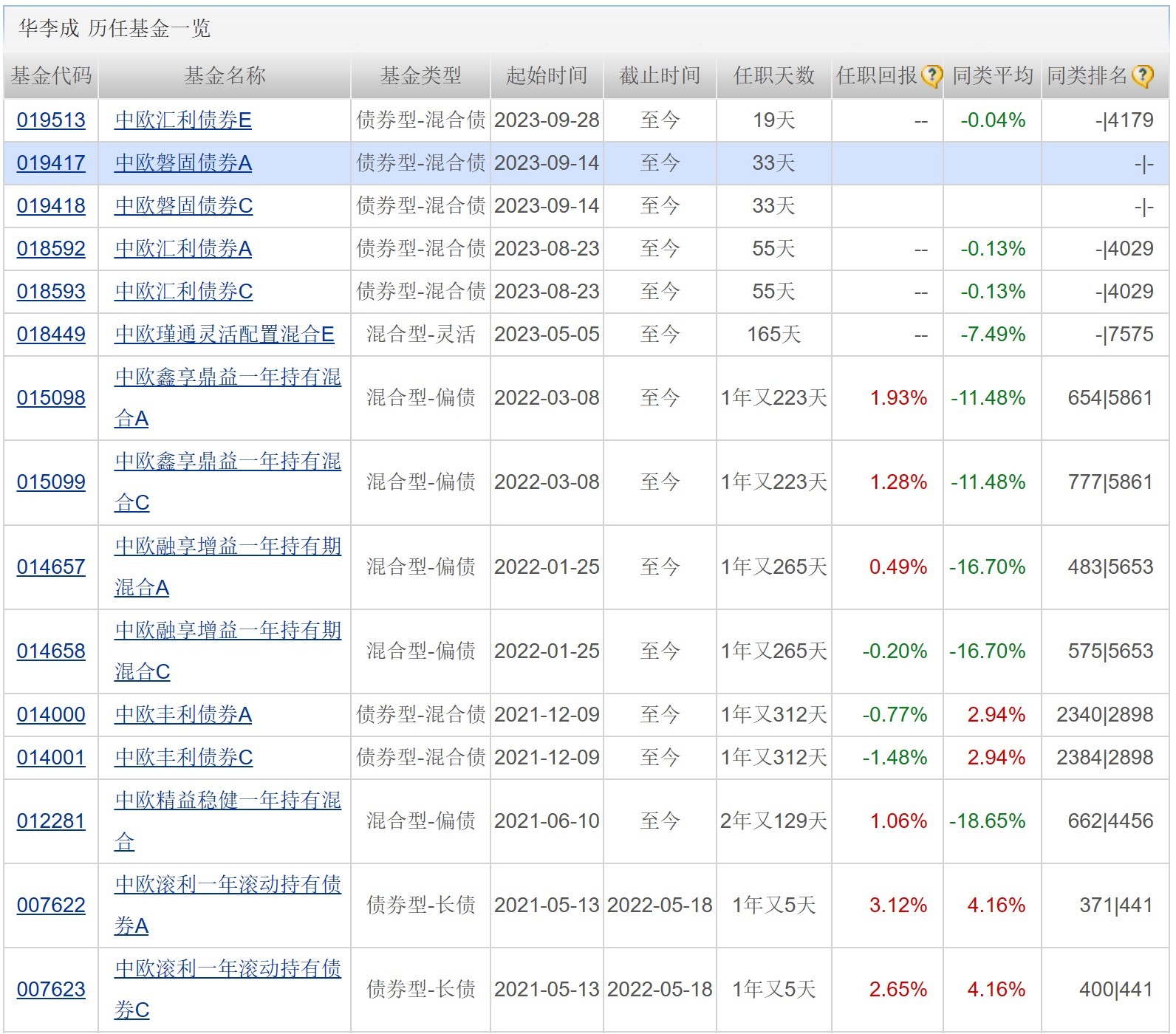Select ranking value 400|441
This screenshot has height=1034, width=1176.
point(1116,990)
